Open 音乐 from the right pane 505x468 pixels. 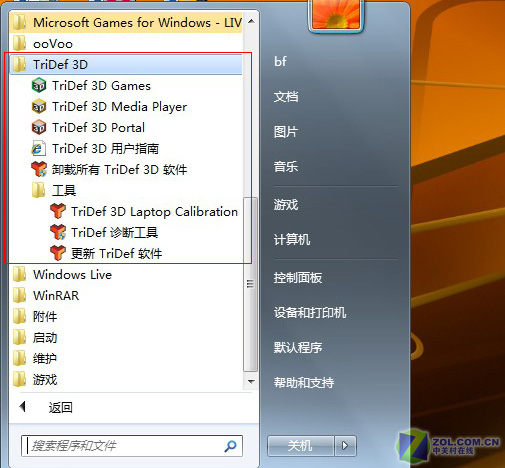click(x=286, y=166)
